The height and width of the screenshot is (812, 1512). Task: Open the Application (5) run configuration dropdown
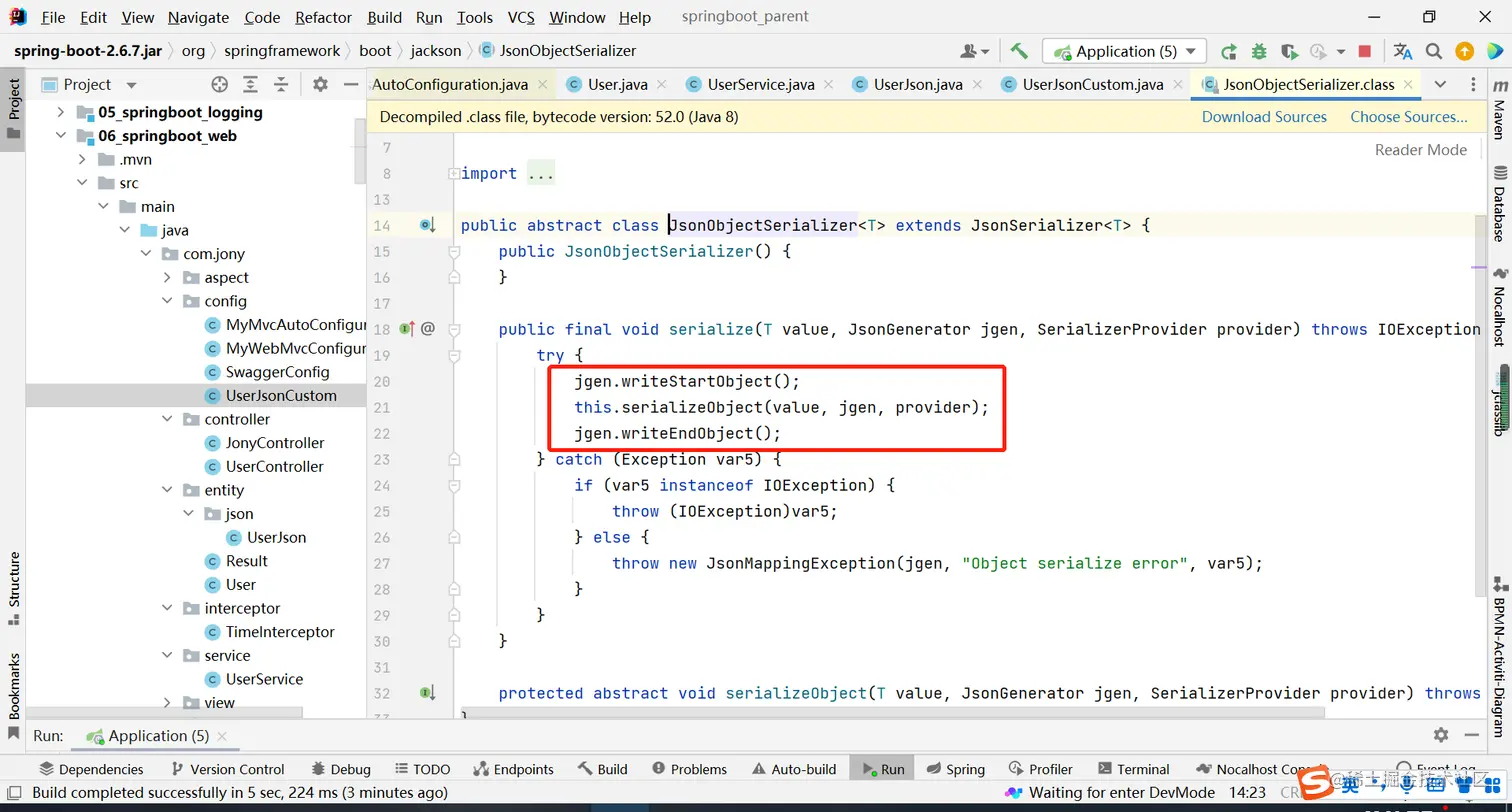tap(1124, 51)
